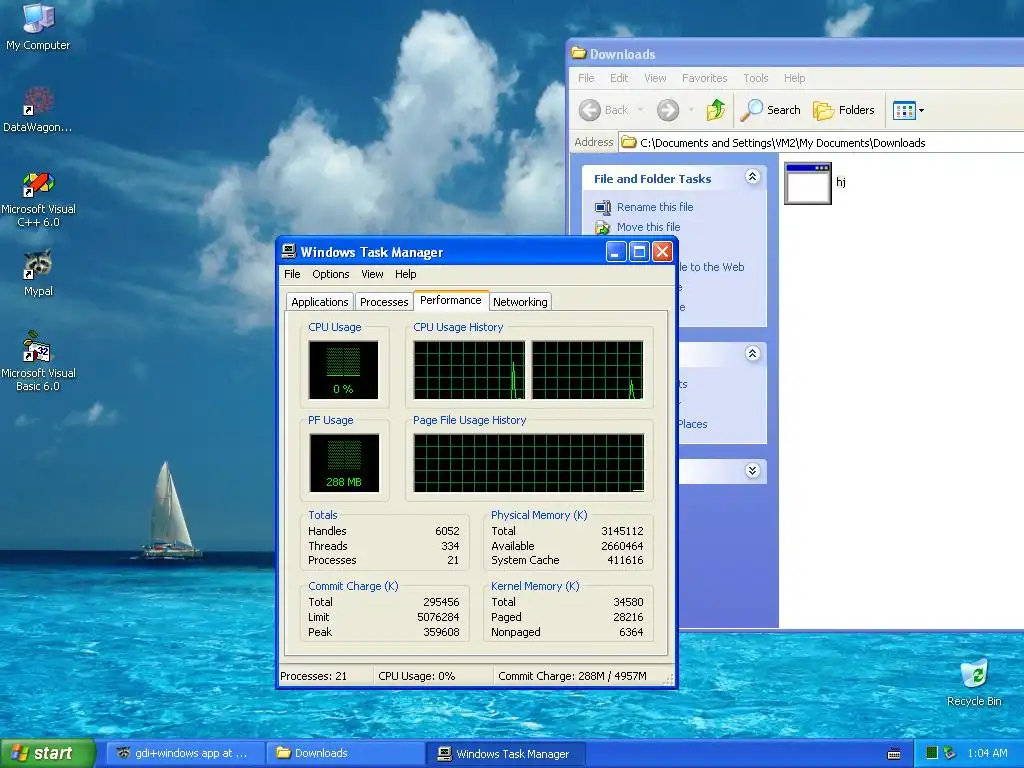
Task: Click the taskbar clock 1:04 AM
Action: (987, 753)
